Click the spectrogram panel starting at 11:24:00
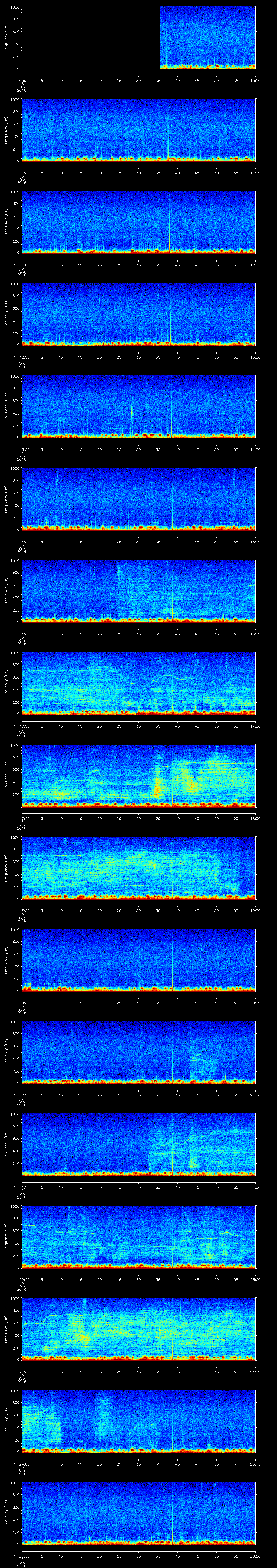Viewport: 277px width, 1568px height. [139, 1421]
